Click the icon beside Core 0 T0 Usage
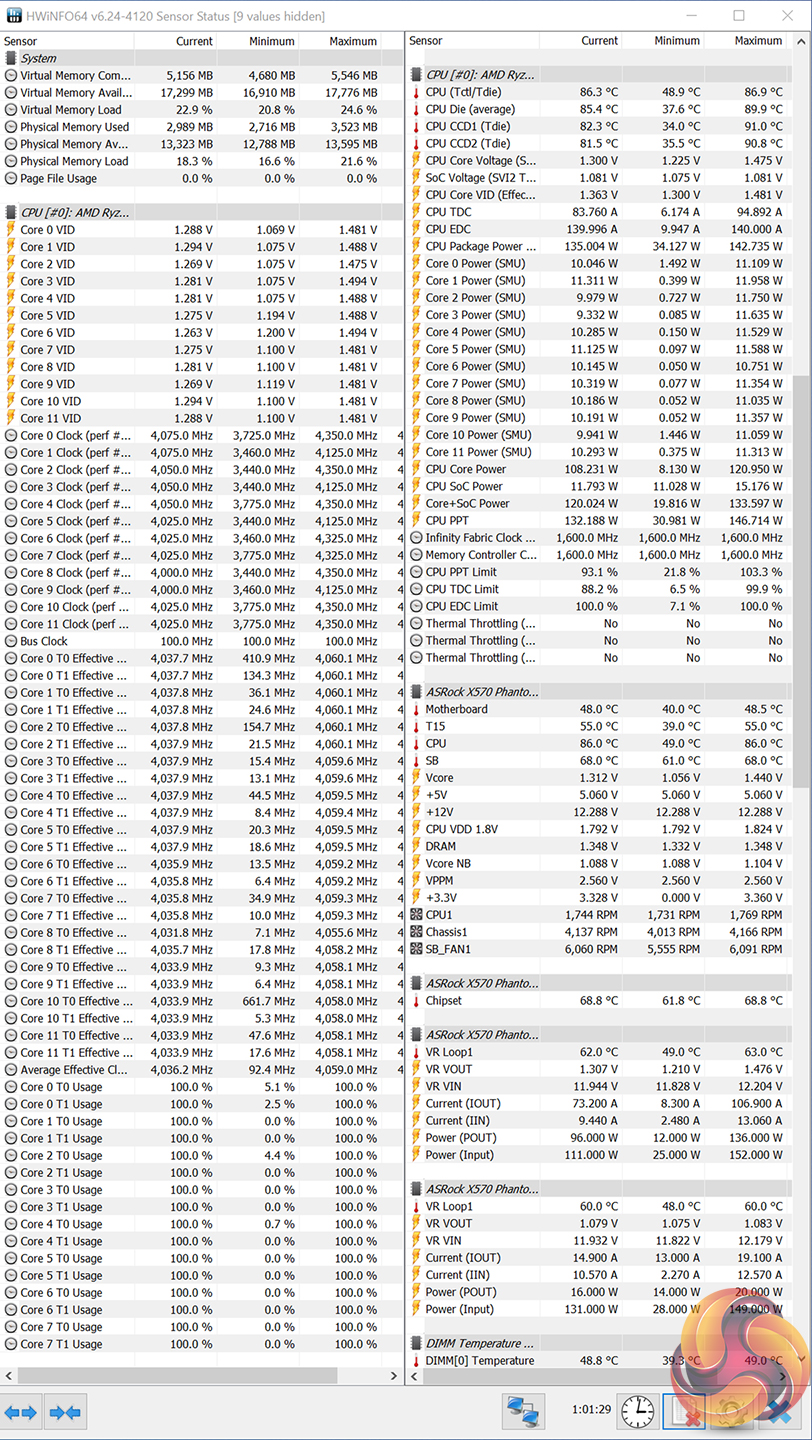 pos(11,1087)
